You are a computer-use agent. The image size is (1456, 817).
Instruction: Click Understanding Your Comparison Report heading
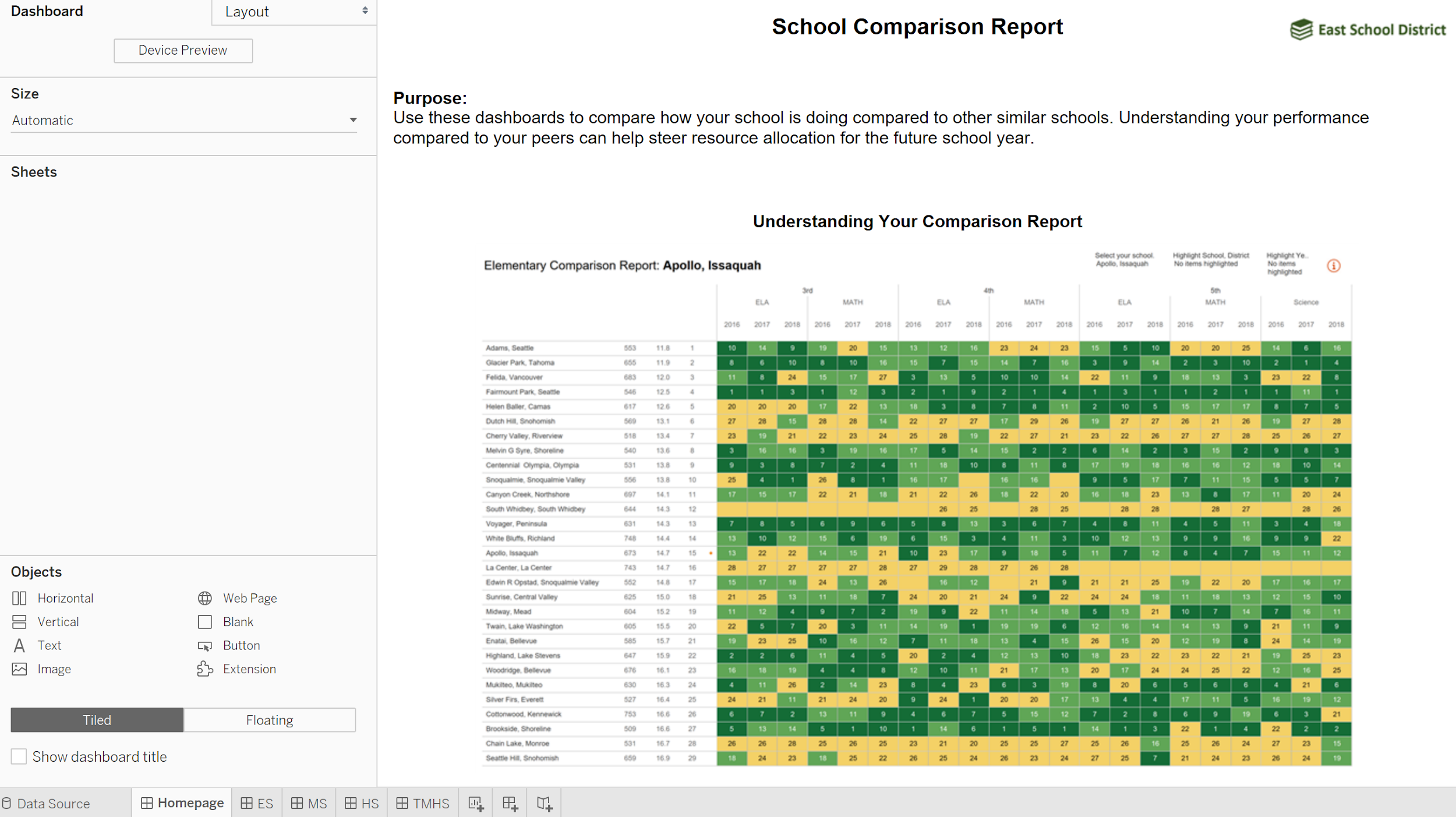pos(917,221)
